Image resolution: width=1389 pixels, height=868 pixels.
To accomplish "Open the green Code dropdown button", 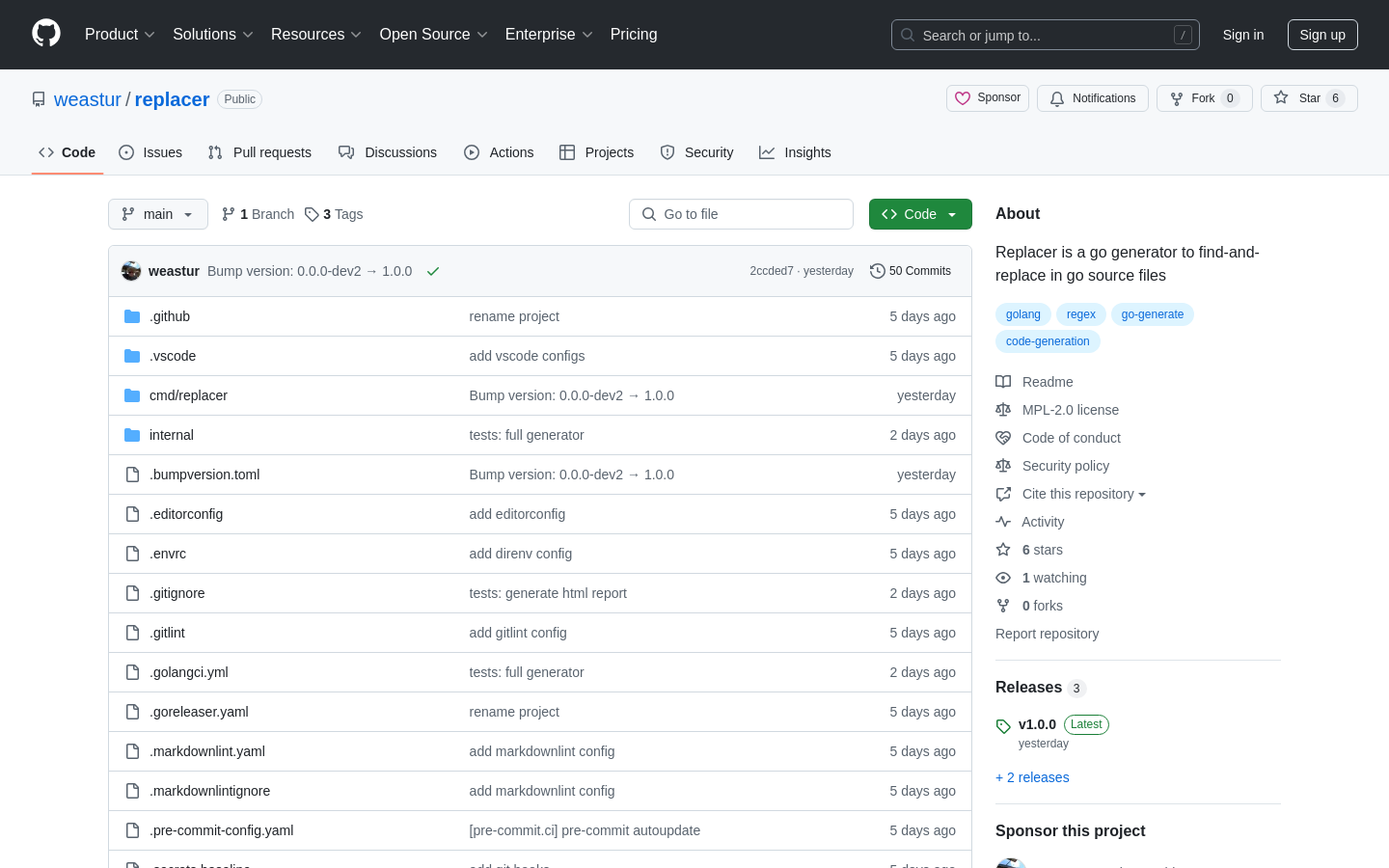I will (920, 214).
